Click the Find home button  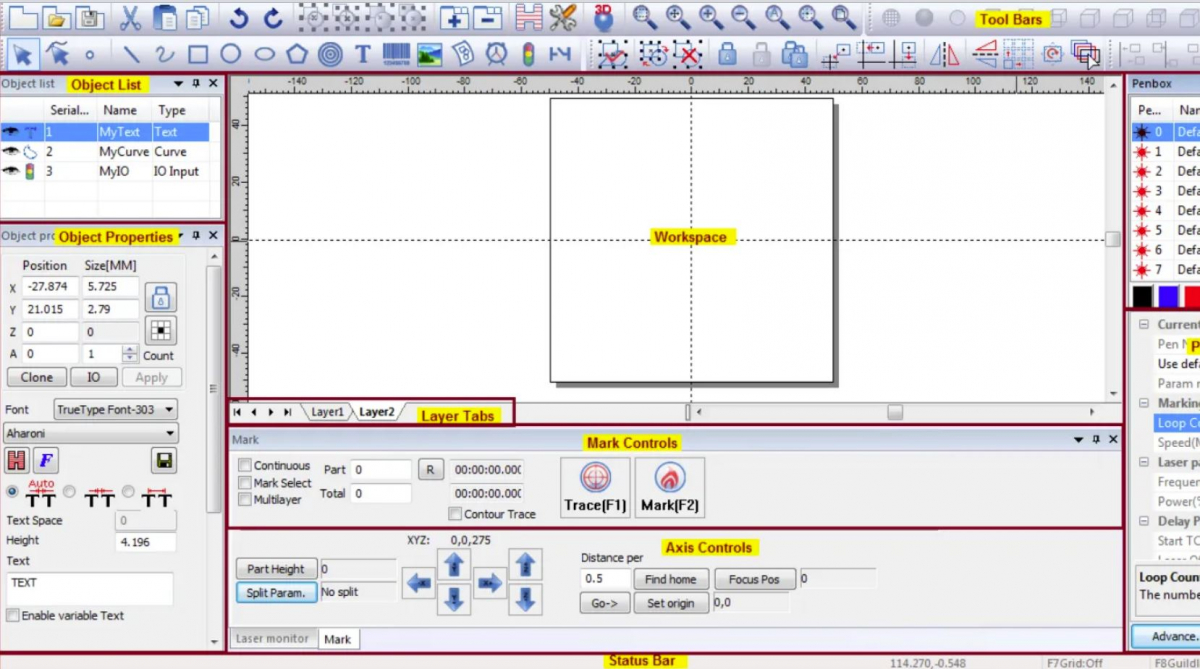670,579
